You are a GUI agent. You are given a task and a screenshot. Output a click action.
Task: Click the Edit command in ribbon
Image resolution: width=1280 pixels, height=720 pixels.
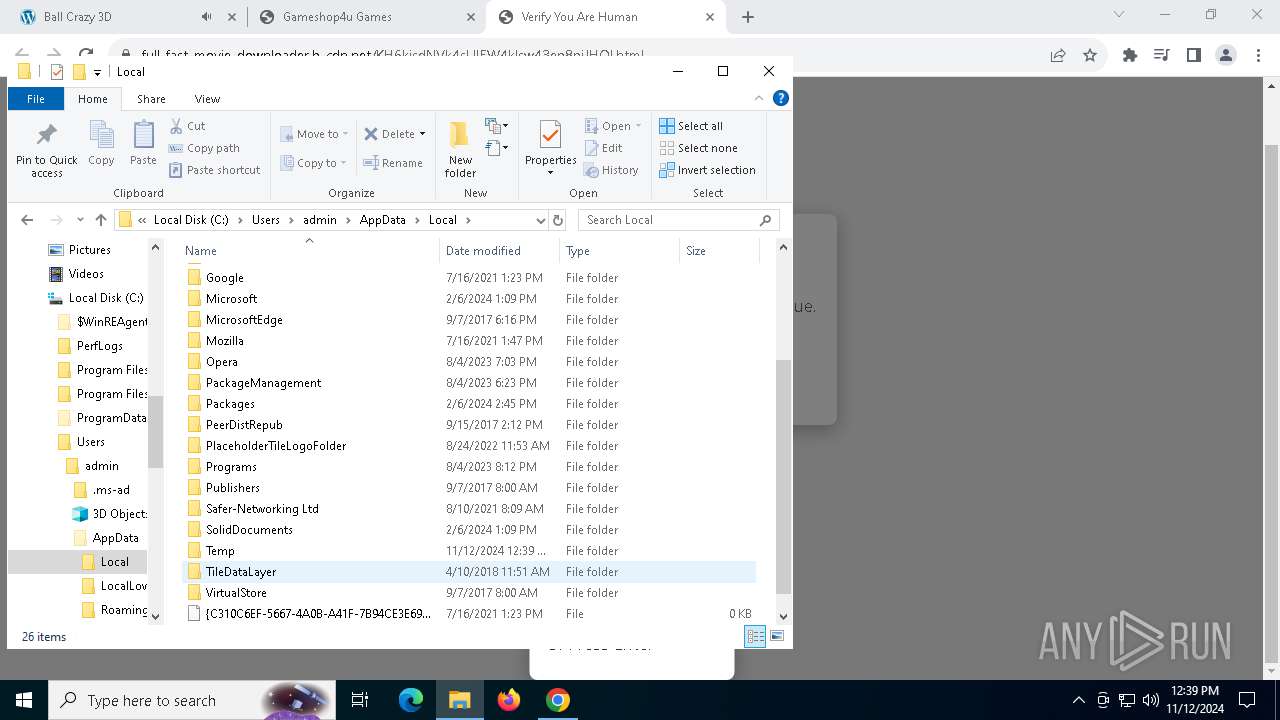(x=604, y=148)
